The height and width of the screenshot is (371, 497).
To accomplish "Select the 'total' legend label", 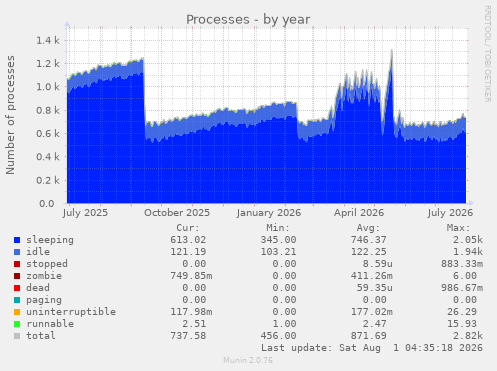I will 41,336.
